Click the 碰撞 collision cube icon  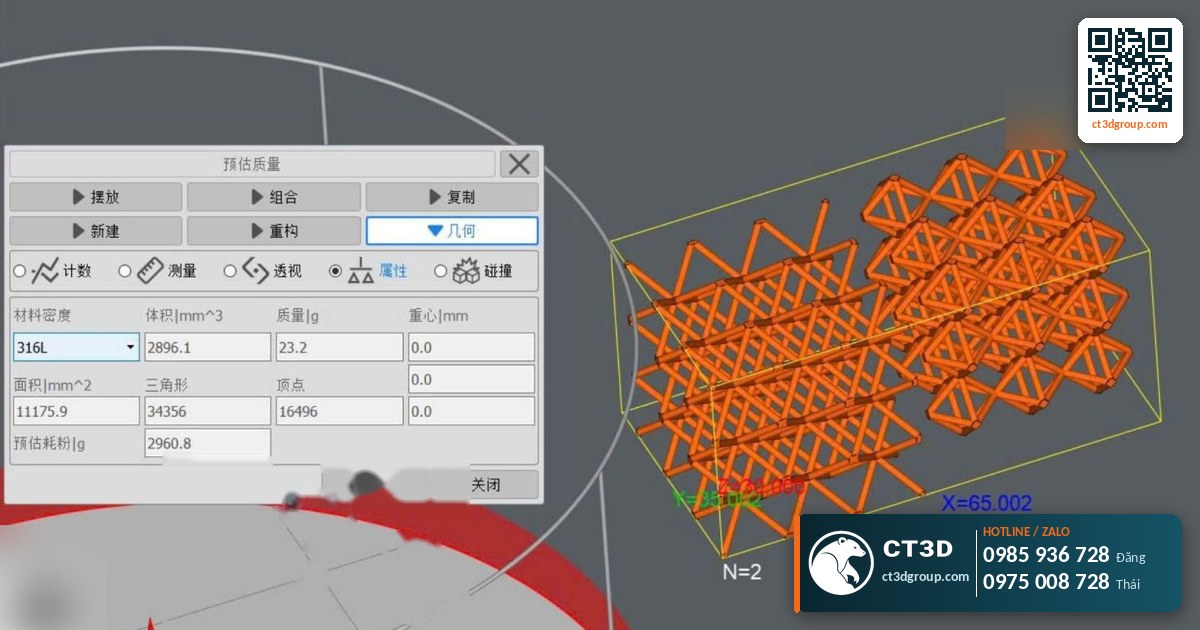coord(466,270)
